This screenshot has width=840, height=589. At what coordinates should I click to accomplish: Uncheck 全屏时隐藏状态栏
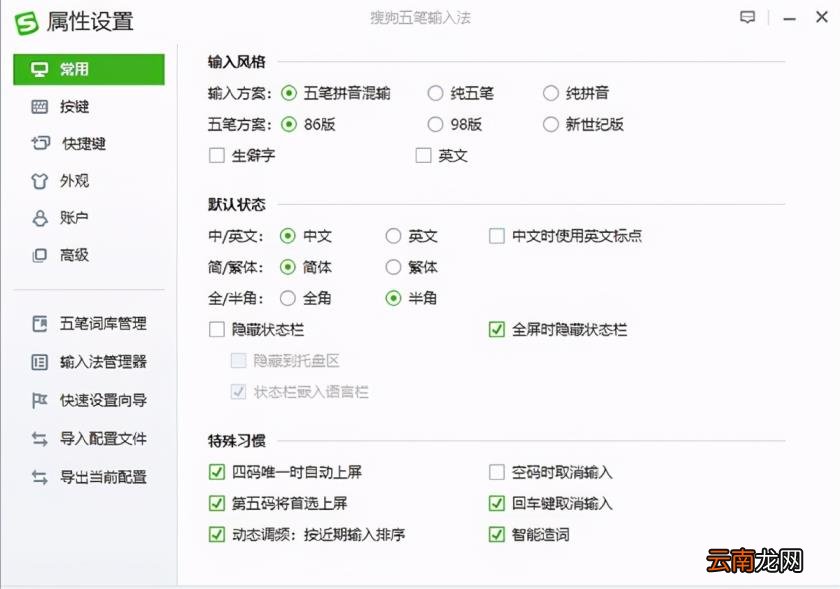pos(497,329)
